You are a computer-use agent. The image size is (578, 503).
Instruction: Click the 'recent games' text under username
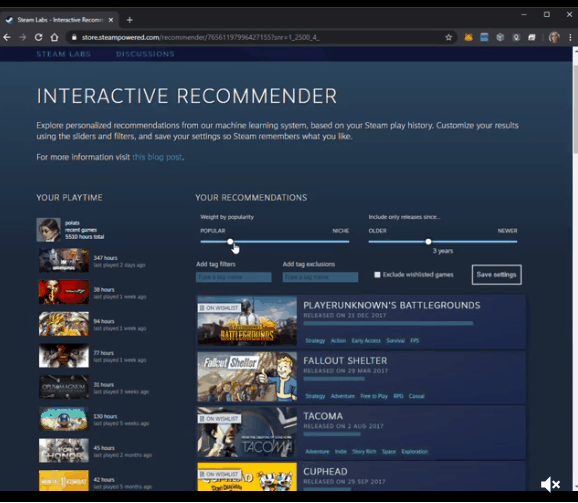point(81,230)
